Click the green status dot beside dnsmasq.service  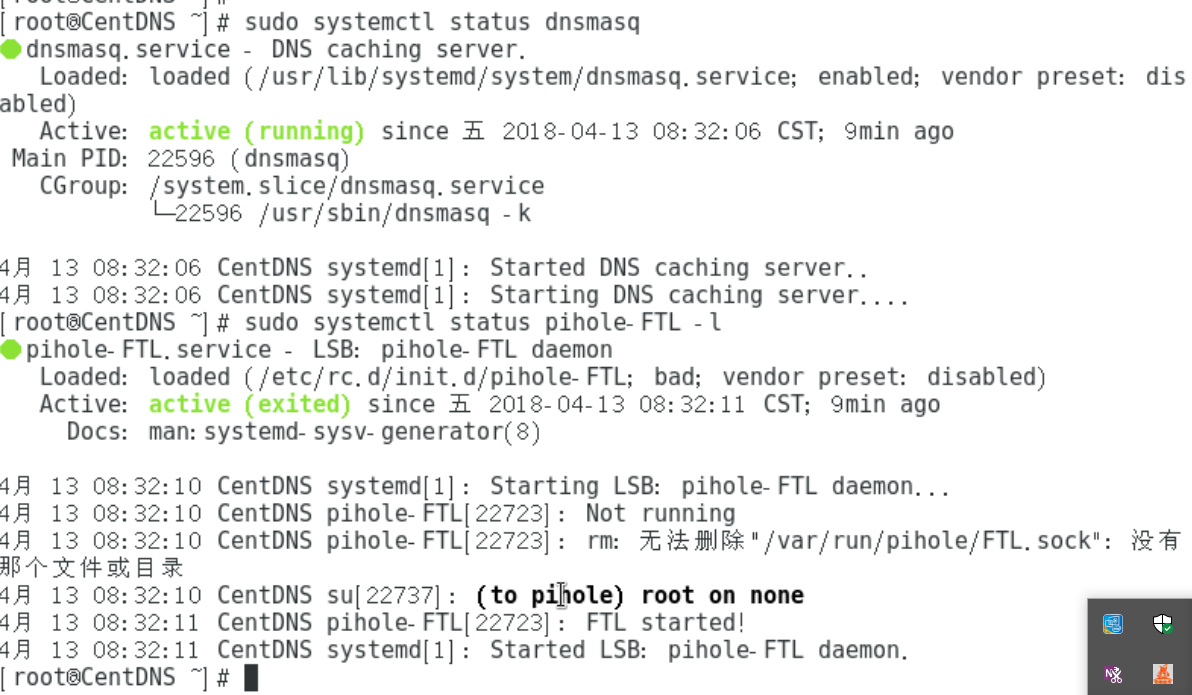(x=11, y=50)
